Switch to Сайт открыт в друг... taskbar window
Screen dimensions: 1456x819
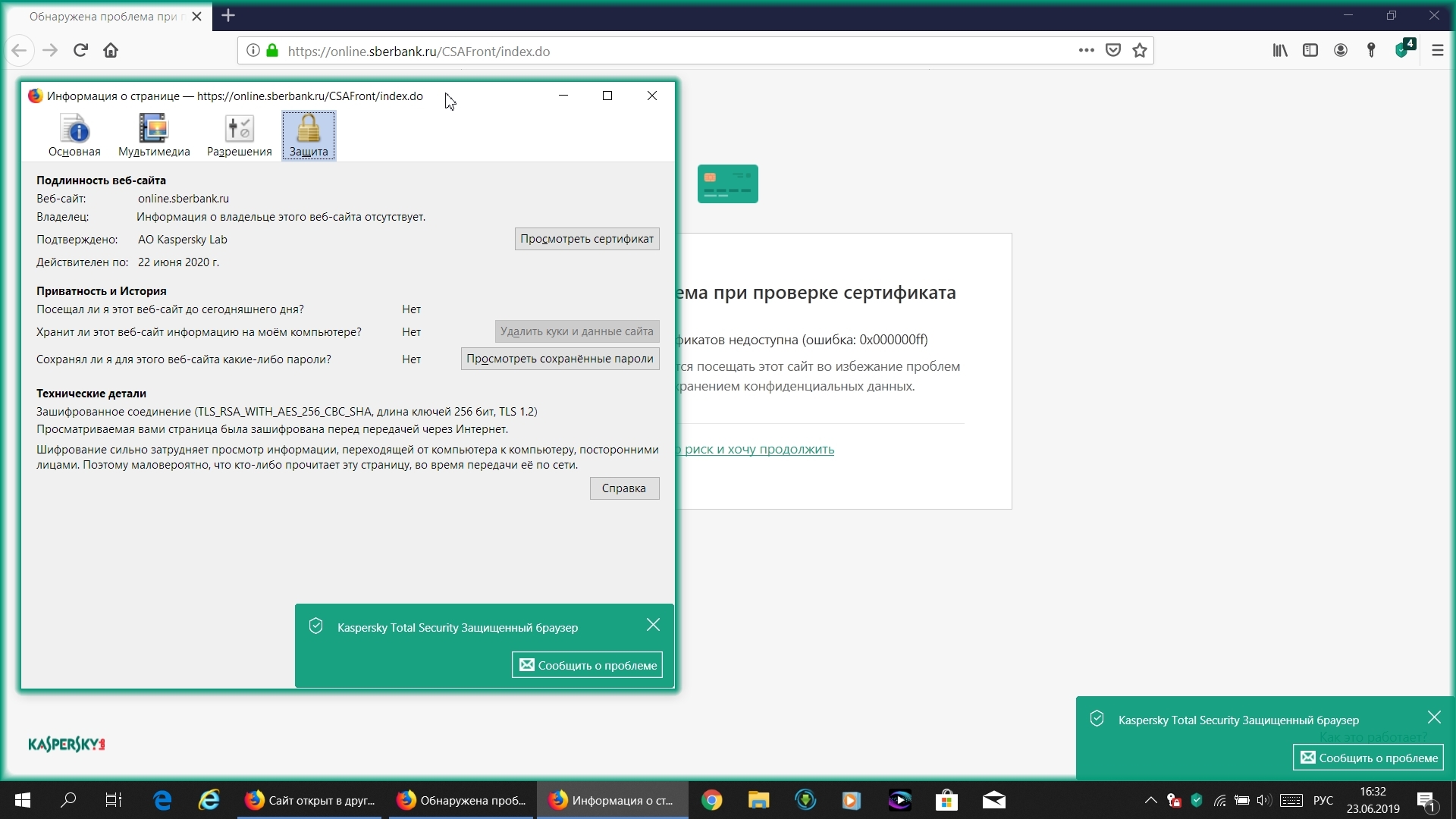click(310, 800)
